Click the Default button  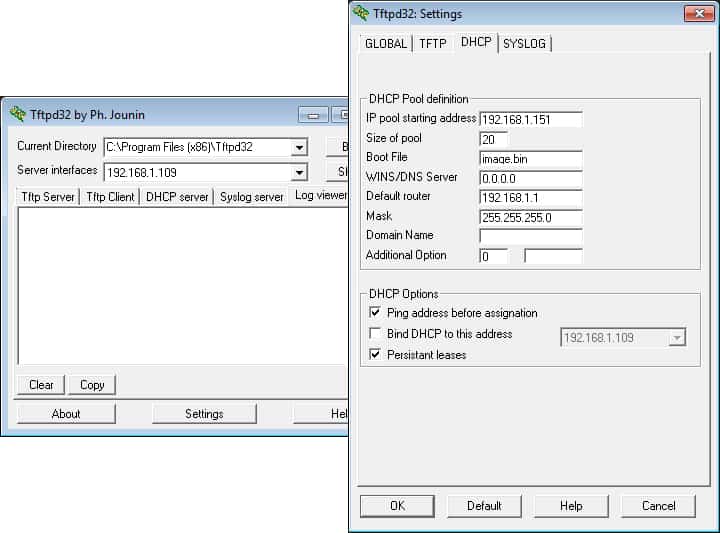(484, 506)
